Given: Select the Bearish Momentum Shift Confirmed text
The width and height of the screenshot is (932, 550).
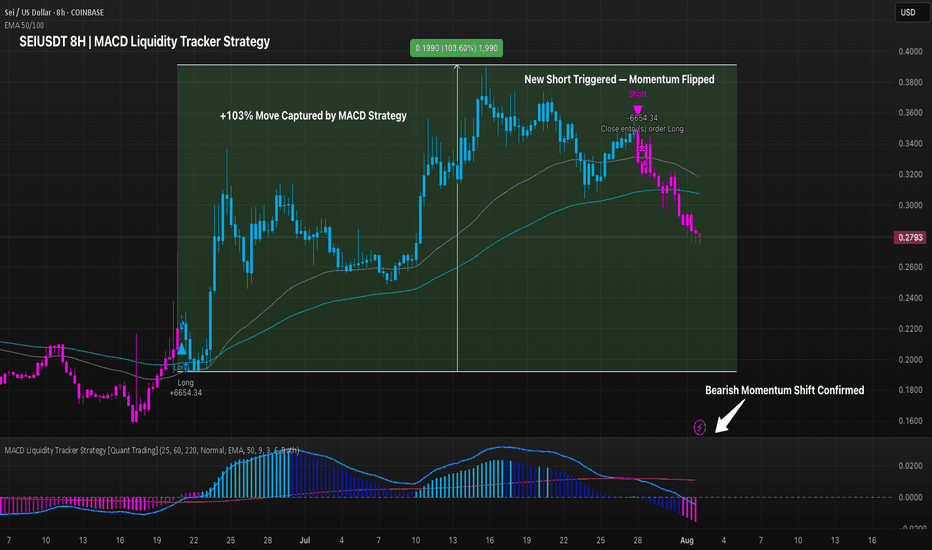Looking at the screenshot, I should point(784,390).
